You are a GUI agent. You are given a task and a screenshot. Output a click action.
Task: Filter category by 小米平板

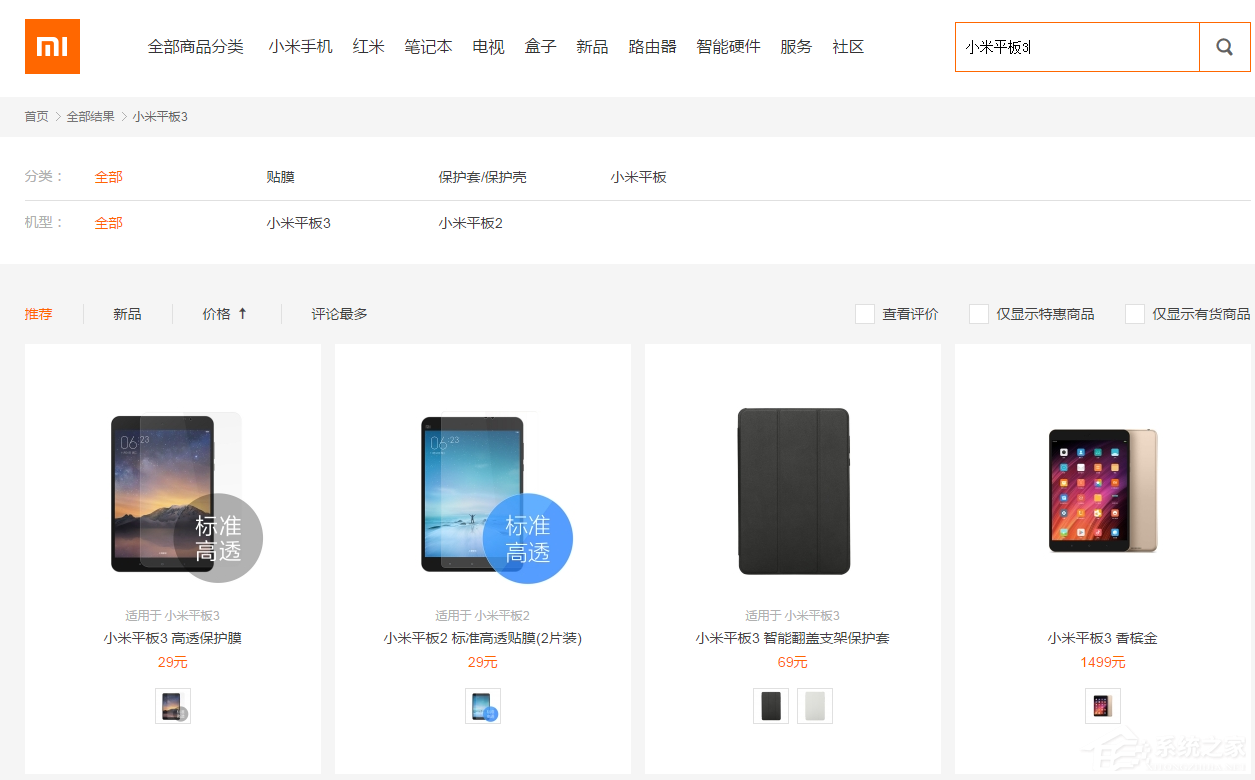click(x=639, y=177)
